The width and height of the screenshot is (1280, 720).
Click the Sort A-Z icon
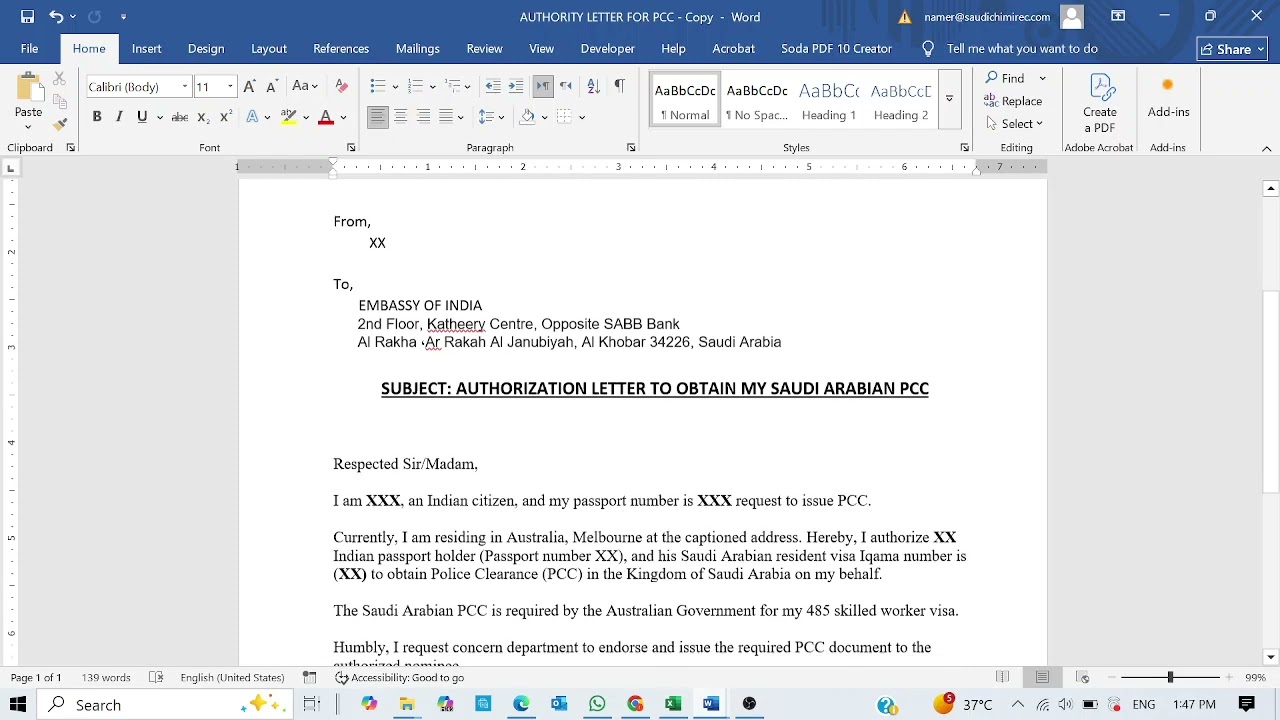[x=593, y=87]
